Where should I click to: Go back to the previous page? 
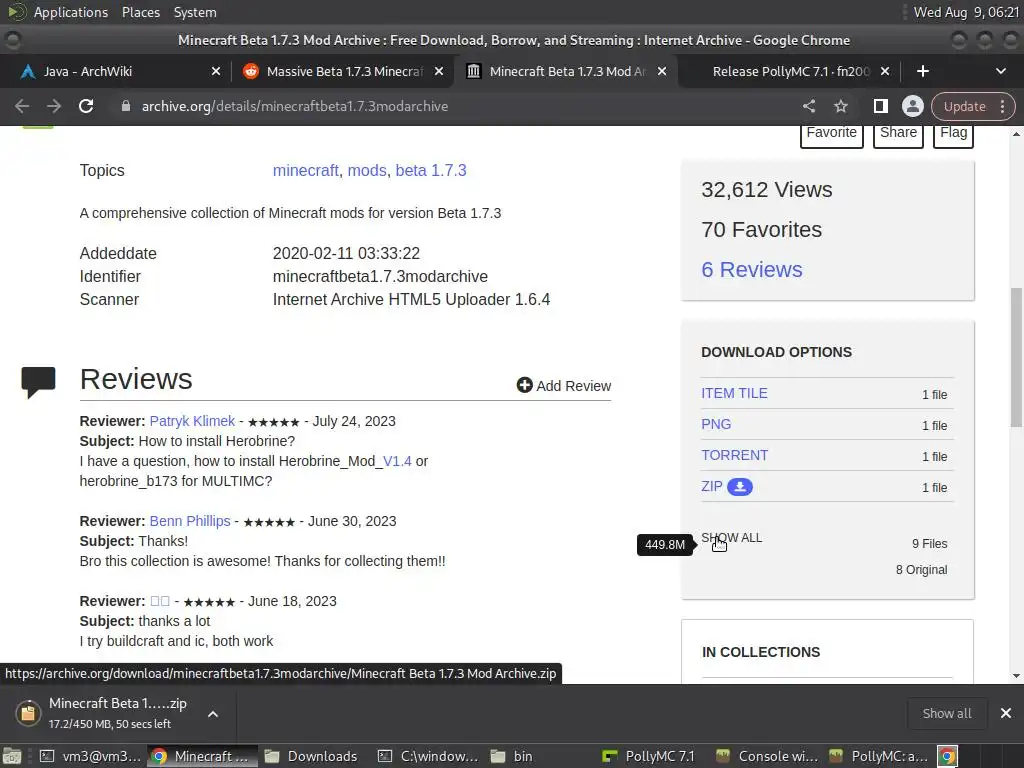pos(22,106)
